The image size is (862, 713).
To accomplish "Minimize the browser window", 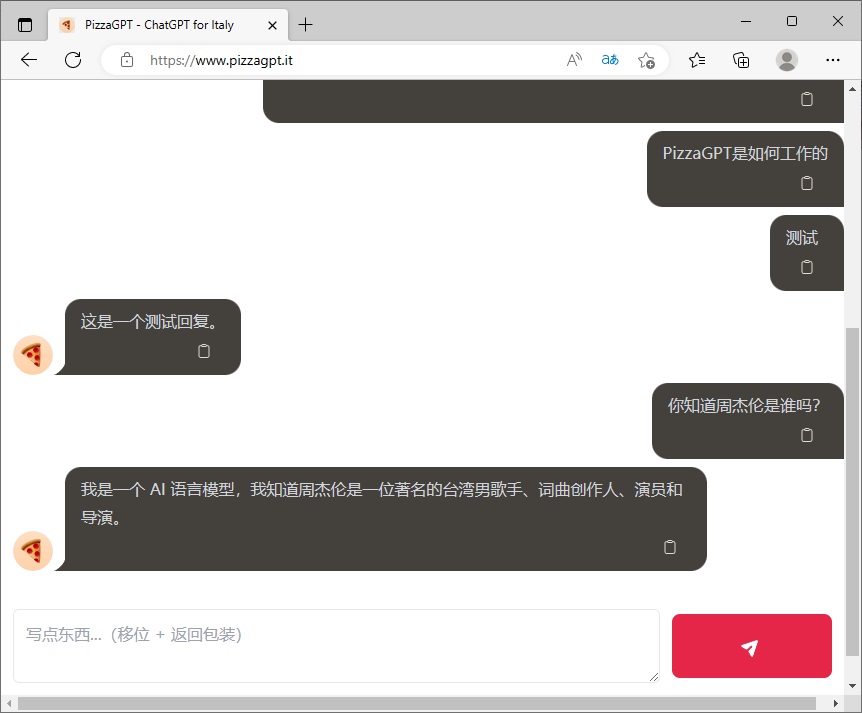I will pyautogui.click(x=746, y=21).
